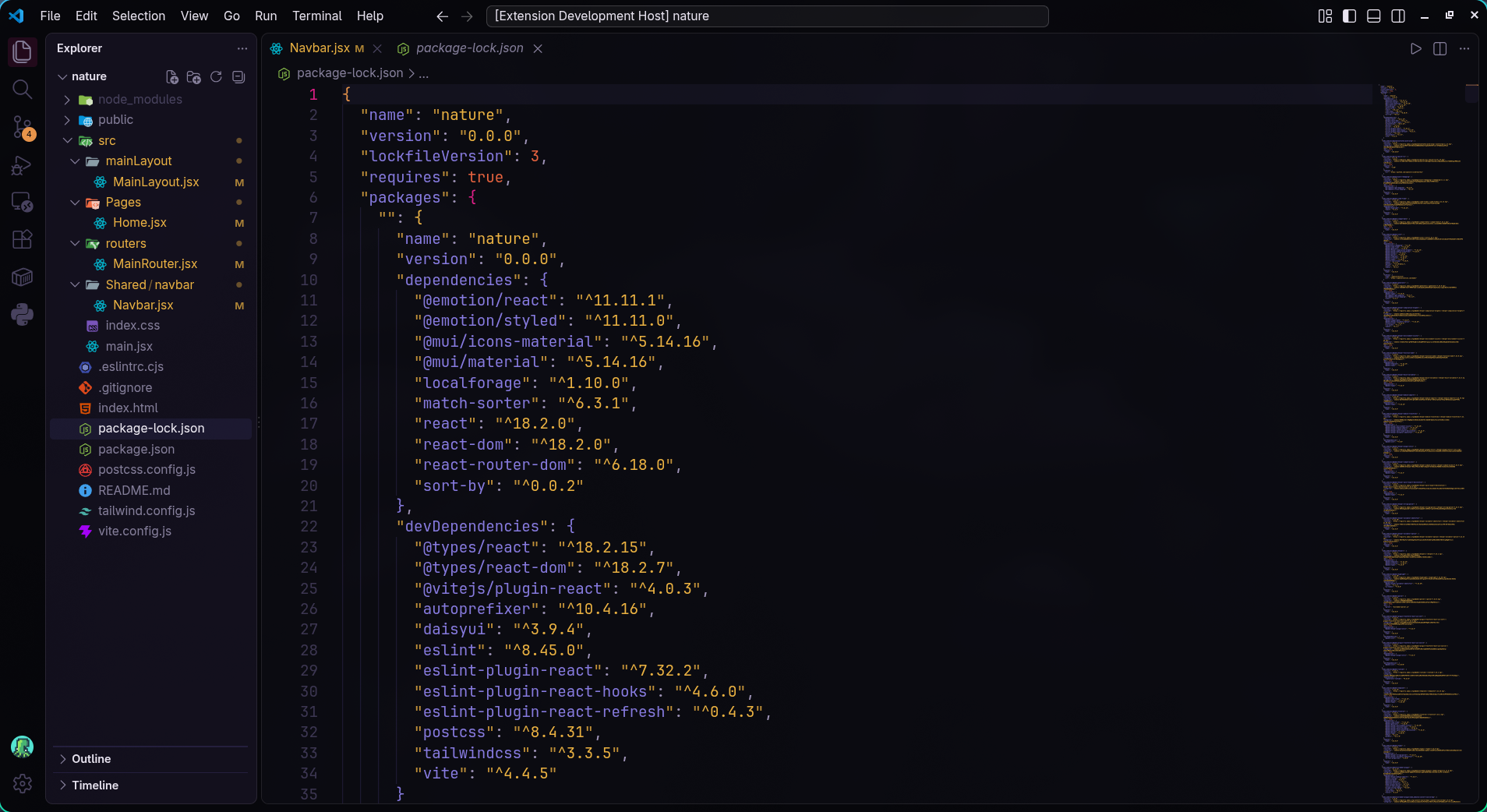This screenshot has width=1487, height=812.
Task: Expand the public folder
Action: (x=67, y=120)
